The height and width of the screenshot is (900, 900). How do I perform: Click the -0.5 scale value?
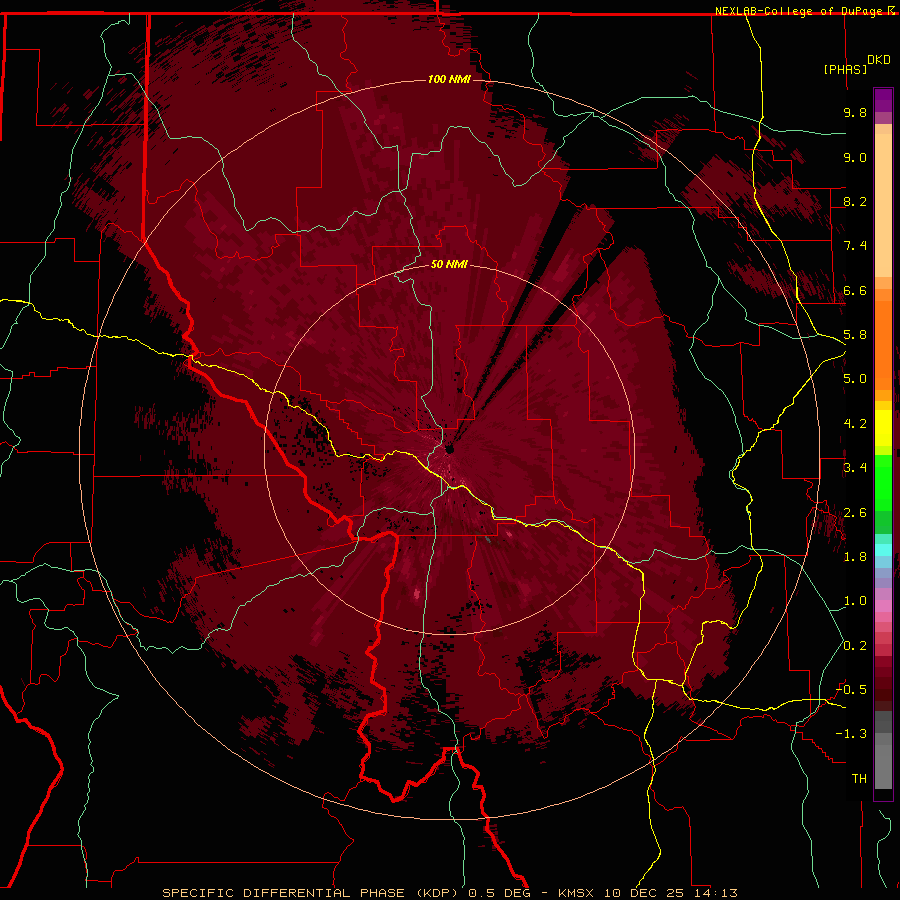pyautogui.click(x=851, y=690)
